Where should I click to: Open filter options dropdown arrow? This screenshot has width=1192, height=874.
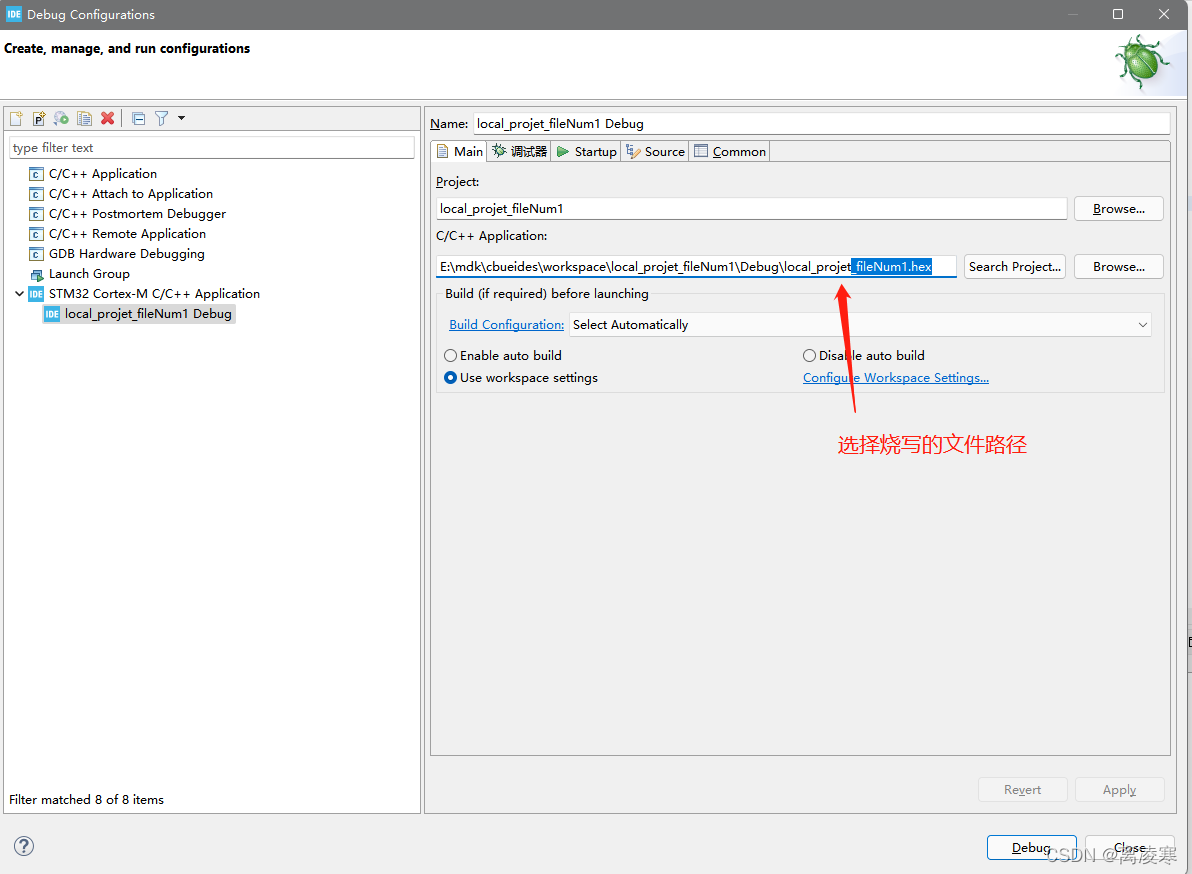(x=181, y=118)
